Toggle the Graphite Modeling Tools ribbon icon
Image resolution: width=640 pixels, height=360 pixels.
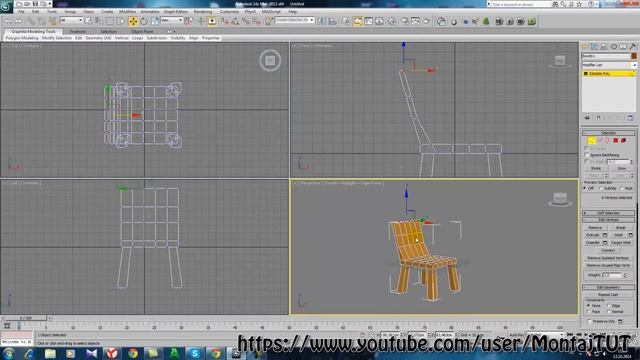coord(357,21)
